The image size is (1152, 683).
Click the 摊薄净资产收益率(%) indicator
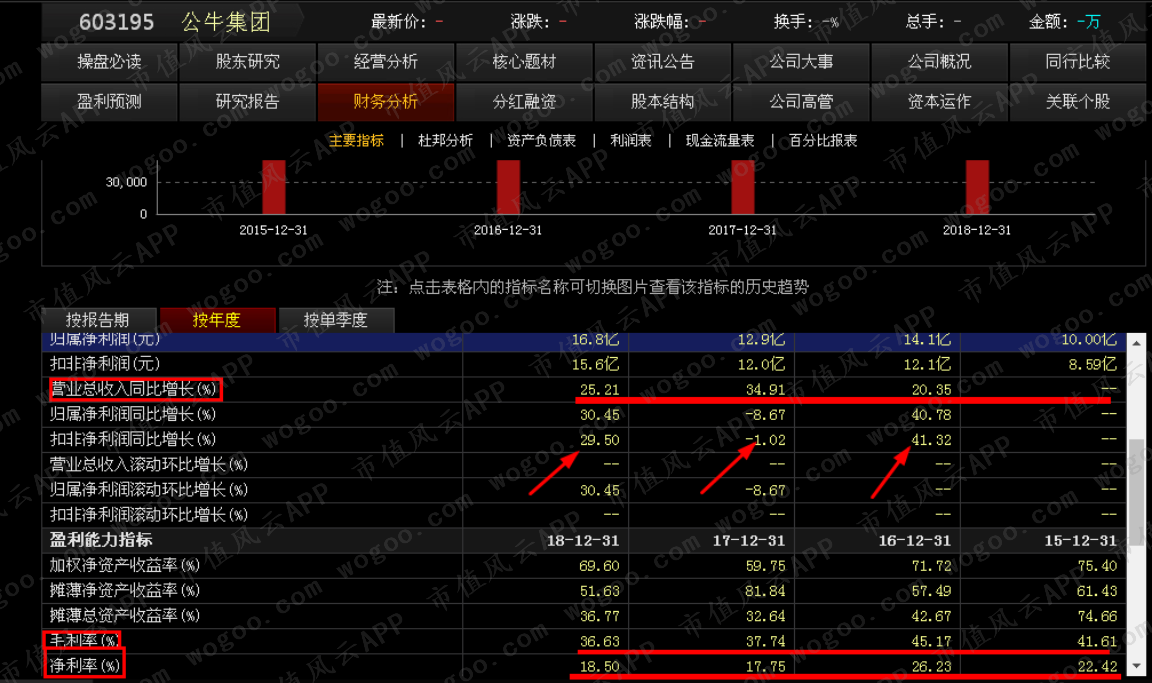125,590
